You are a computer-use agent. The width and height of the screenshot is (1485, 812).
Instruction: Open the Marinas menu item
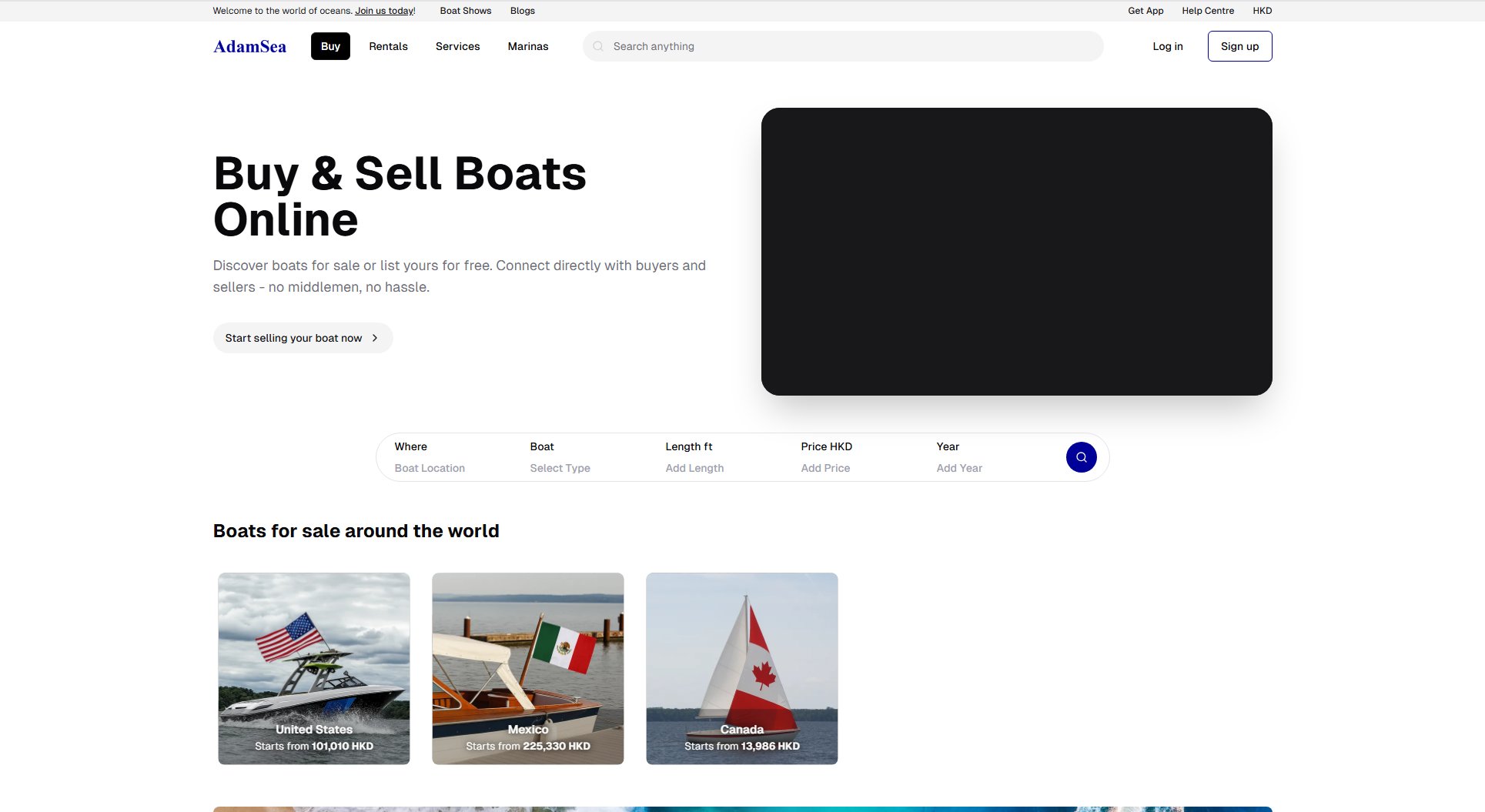(x=527, y=46)
